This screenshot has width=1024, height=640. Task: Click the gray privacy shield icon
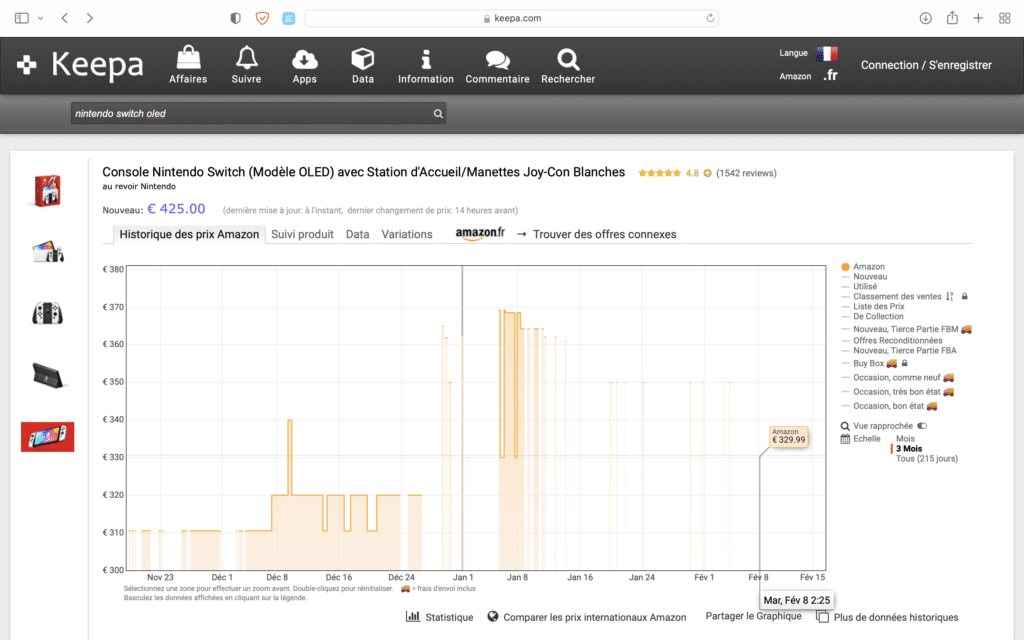tap(236, 18)
